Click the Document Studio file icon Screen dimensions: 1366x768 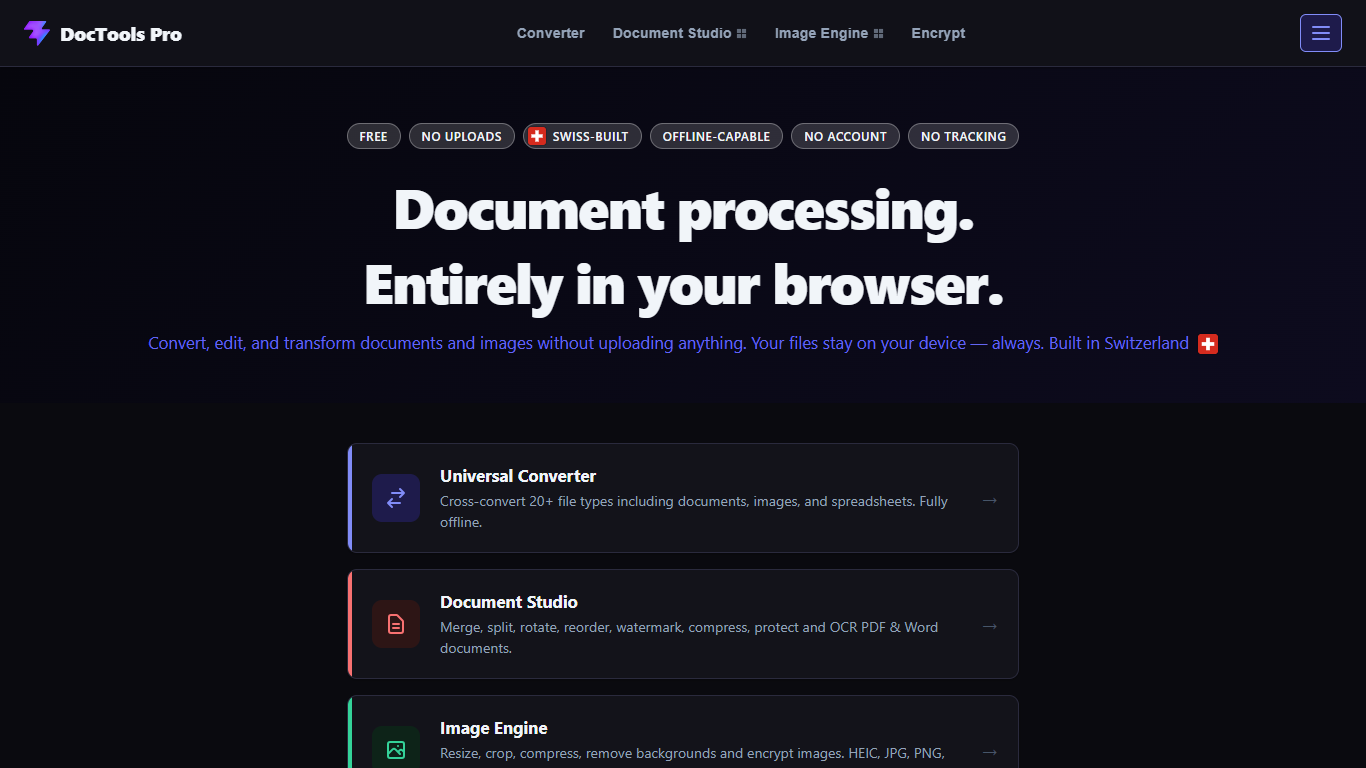click(x=396, y=624)
